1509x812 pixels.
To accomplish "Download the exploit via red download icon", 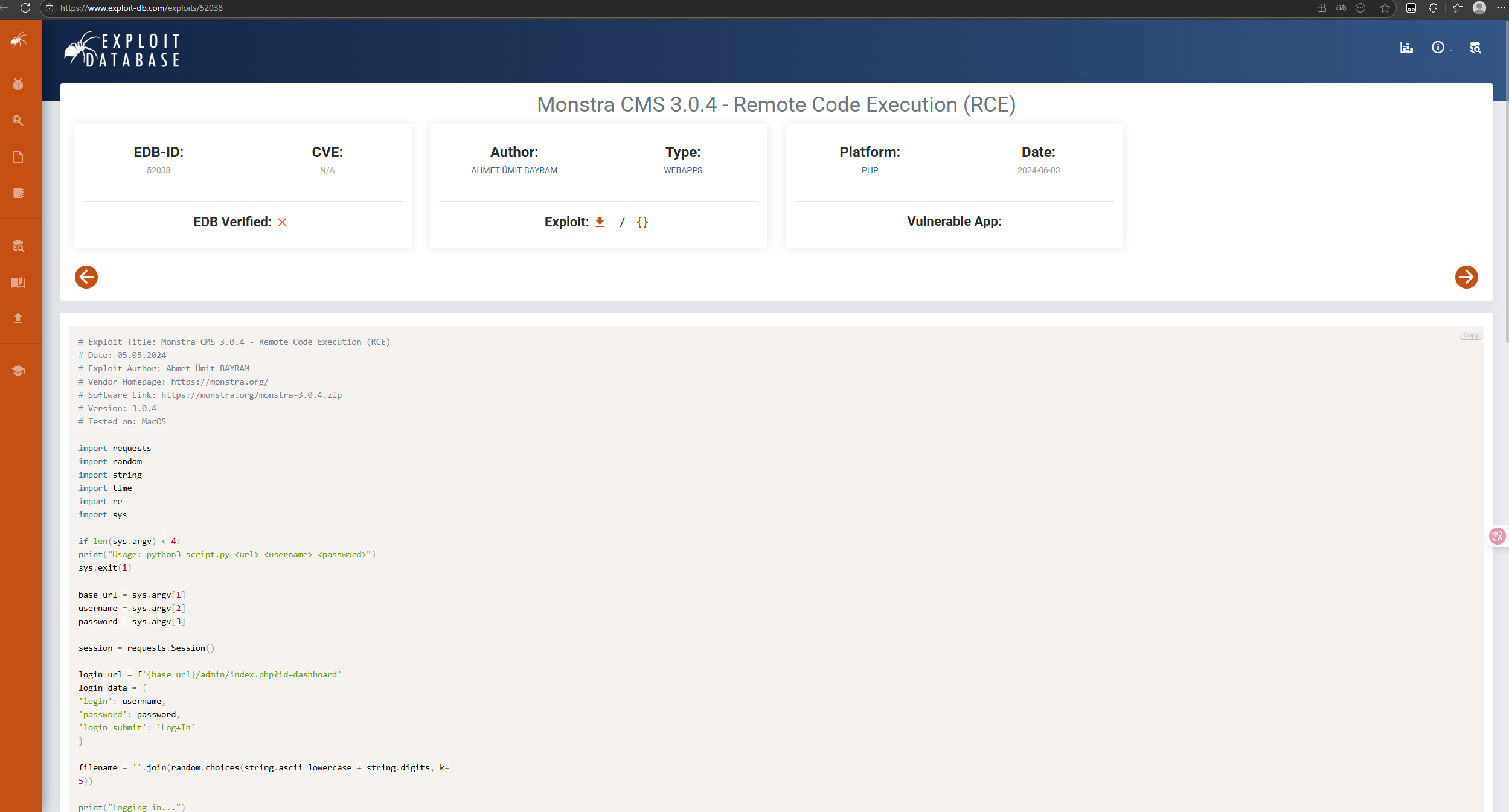I will (x=599, y=222).
